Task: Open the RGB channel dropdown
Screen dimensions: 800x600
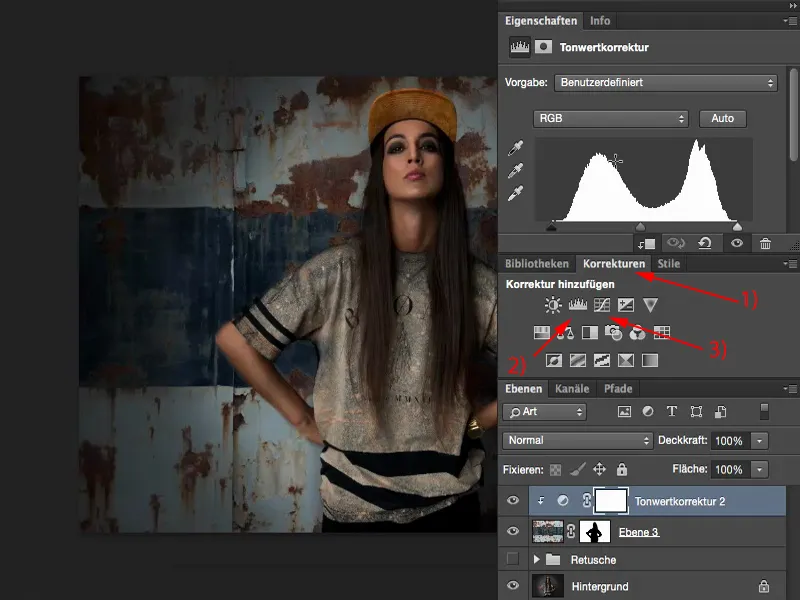Action: 611,118
